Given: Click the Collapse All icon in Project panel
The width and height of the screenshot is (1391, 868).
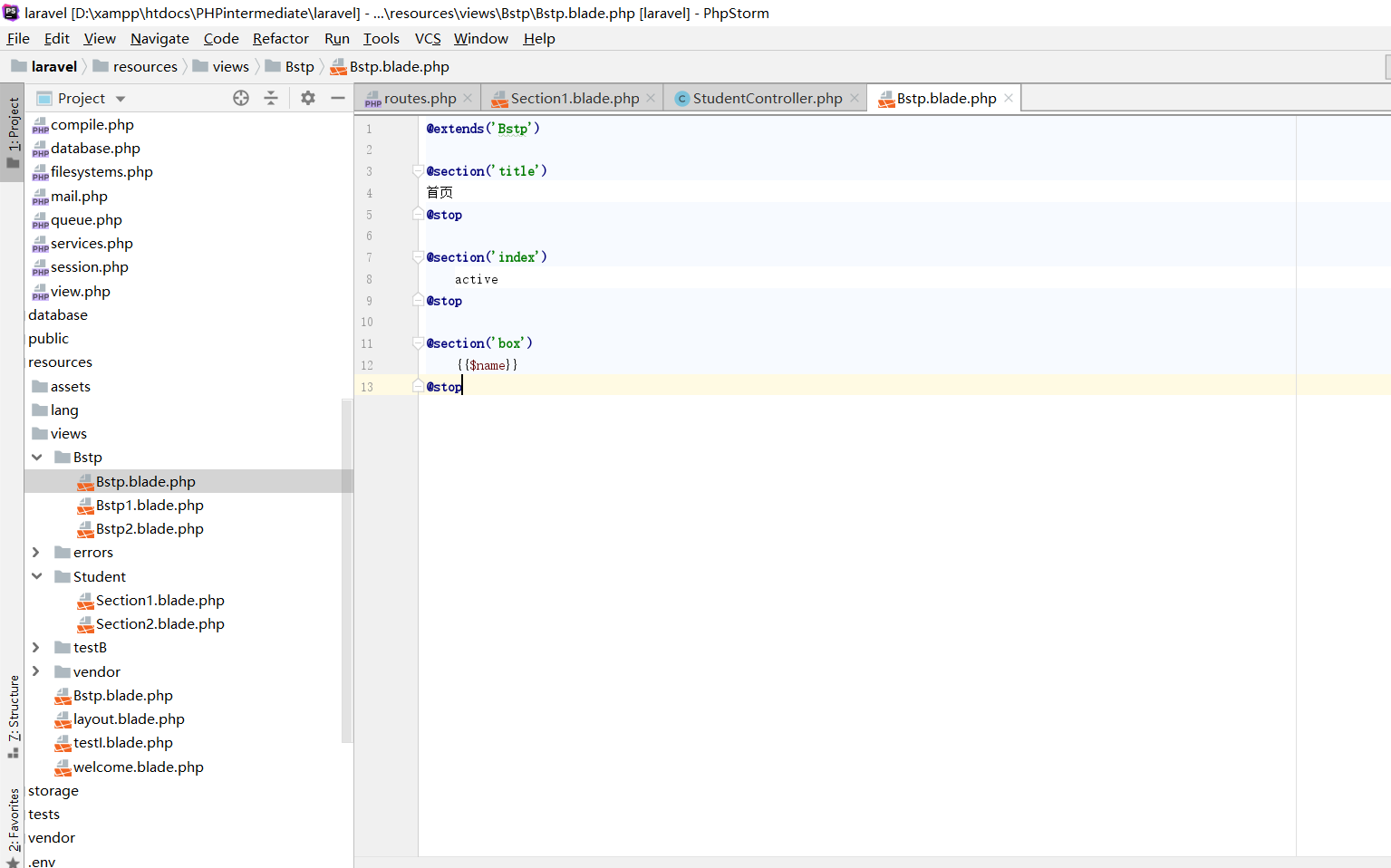Looking at the screenshot, I should point(271,98).
